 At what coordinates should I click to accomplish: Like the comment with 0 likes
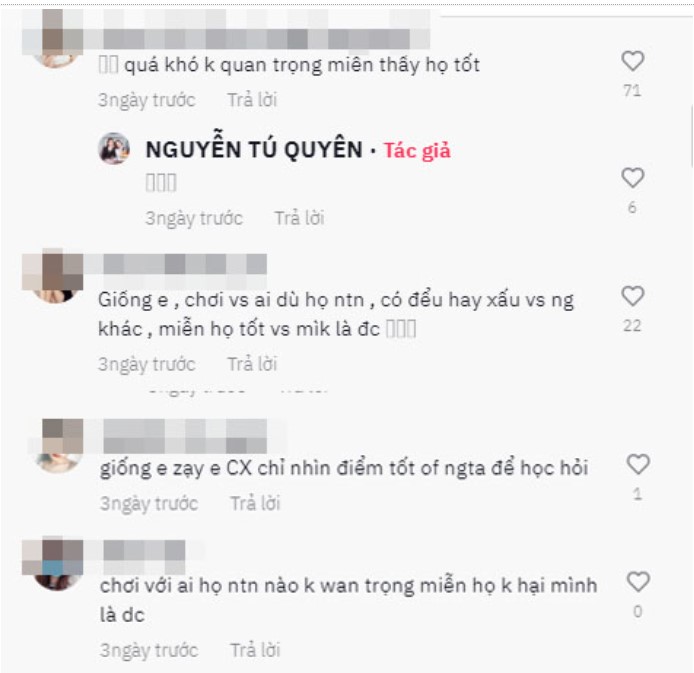pyautogui.click(x=638, y=581)
